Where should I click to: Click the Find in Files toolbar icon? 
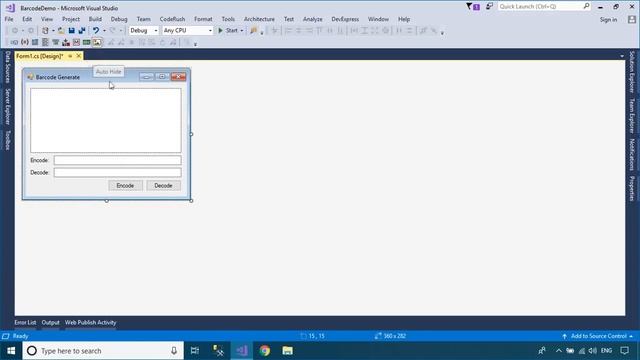click(x=253, y=31)
